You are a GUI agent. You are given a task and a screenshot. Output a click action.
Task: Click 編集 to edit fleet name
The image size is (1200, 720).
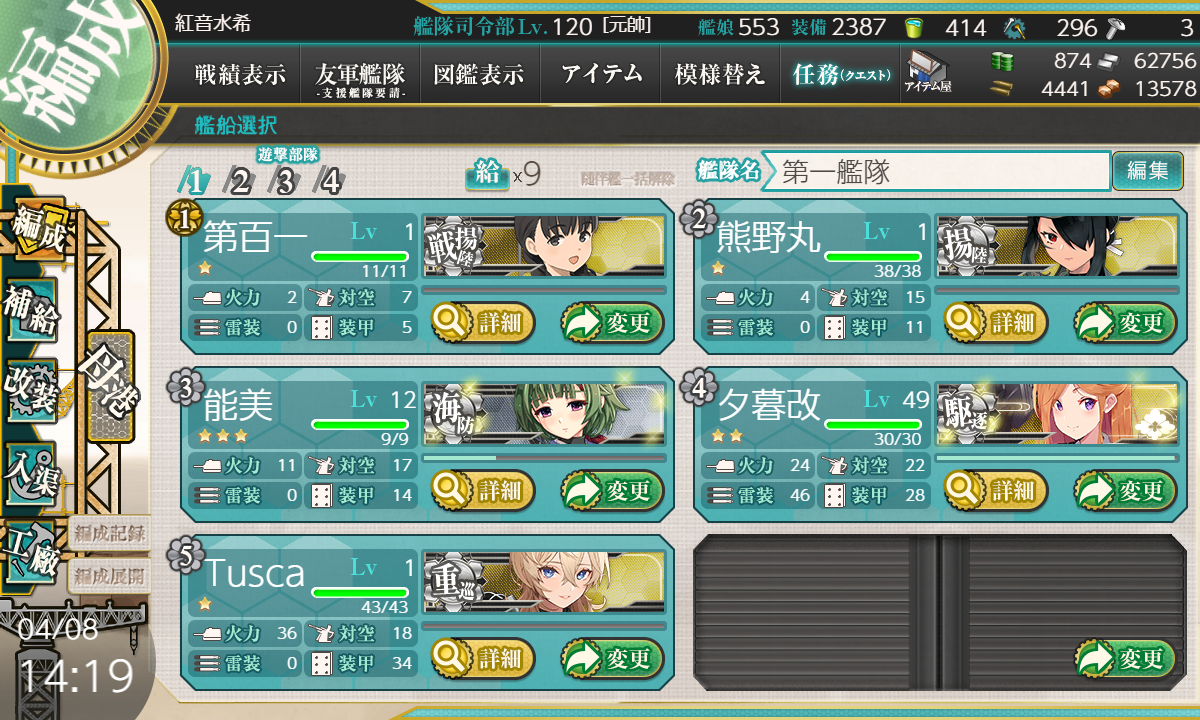coord(1147,171)
